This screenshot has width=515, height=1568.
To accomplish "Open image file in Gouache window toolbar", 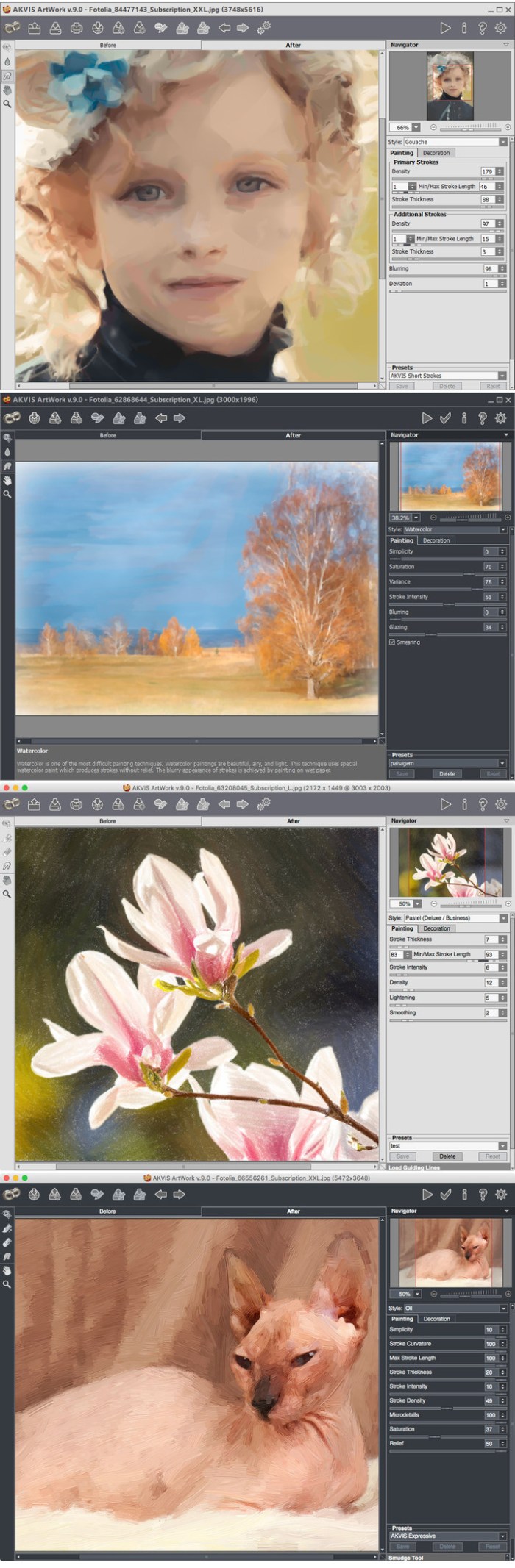I will [34, 28].
